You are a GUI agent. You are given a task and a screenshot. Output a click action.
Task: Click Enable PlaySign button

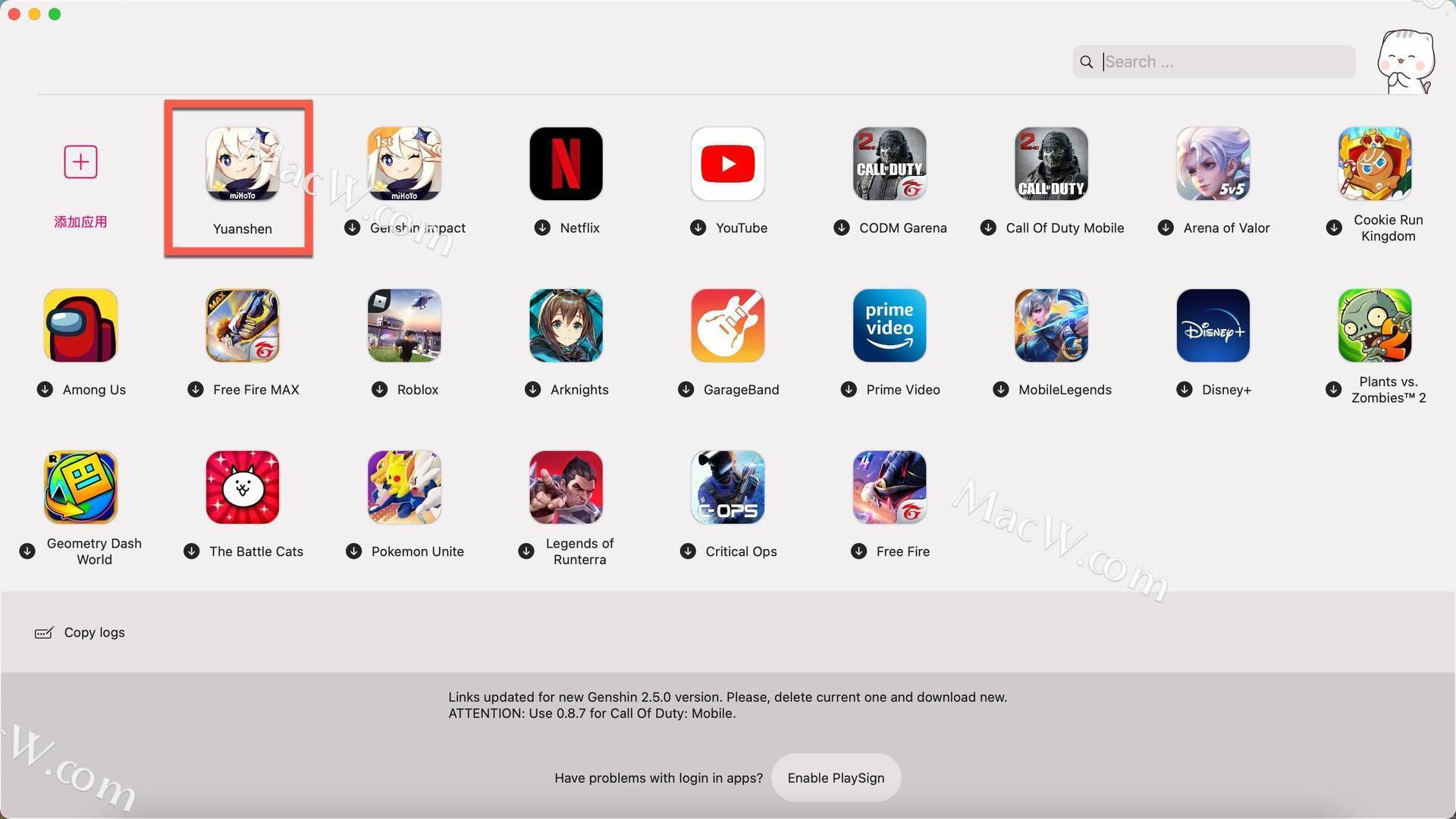[x=836, y=777]
